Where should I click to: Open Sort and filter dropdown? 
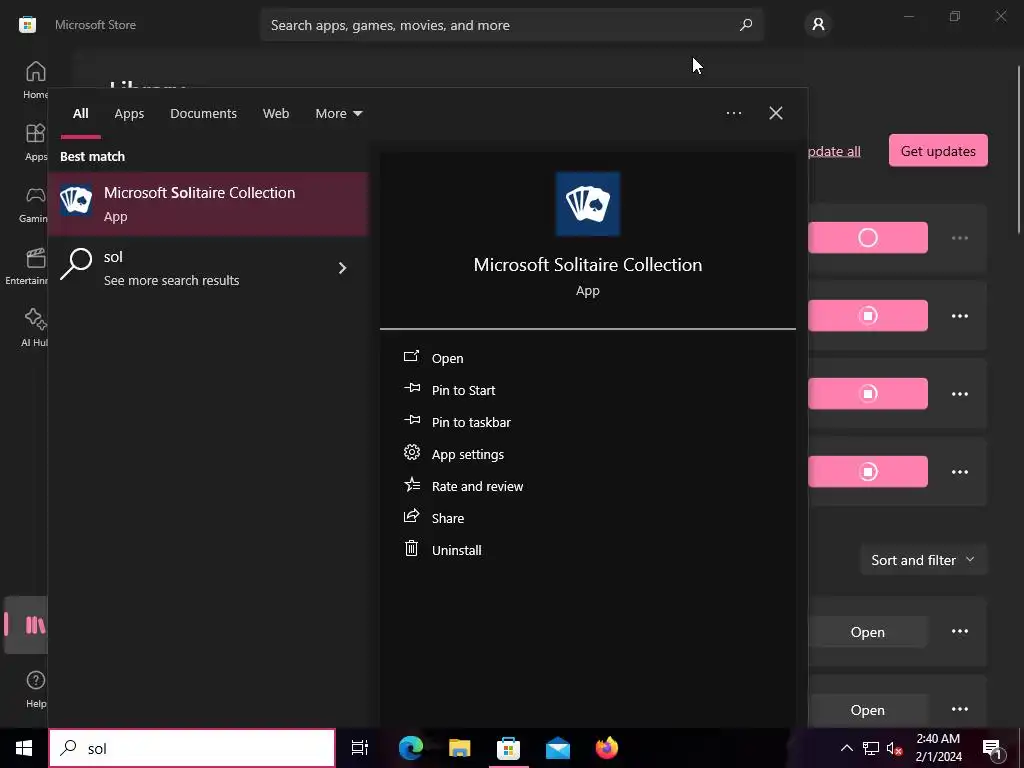[x=923, y=560]
